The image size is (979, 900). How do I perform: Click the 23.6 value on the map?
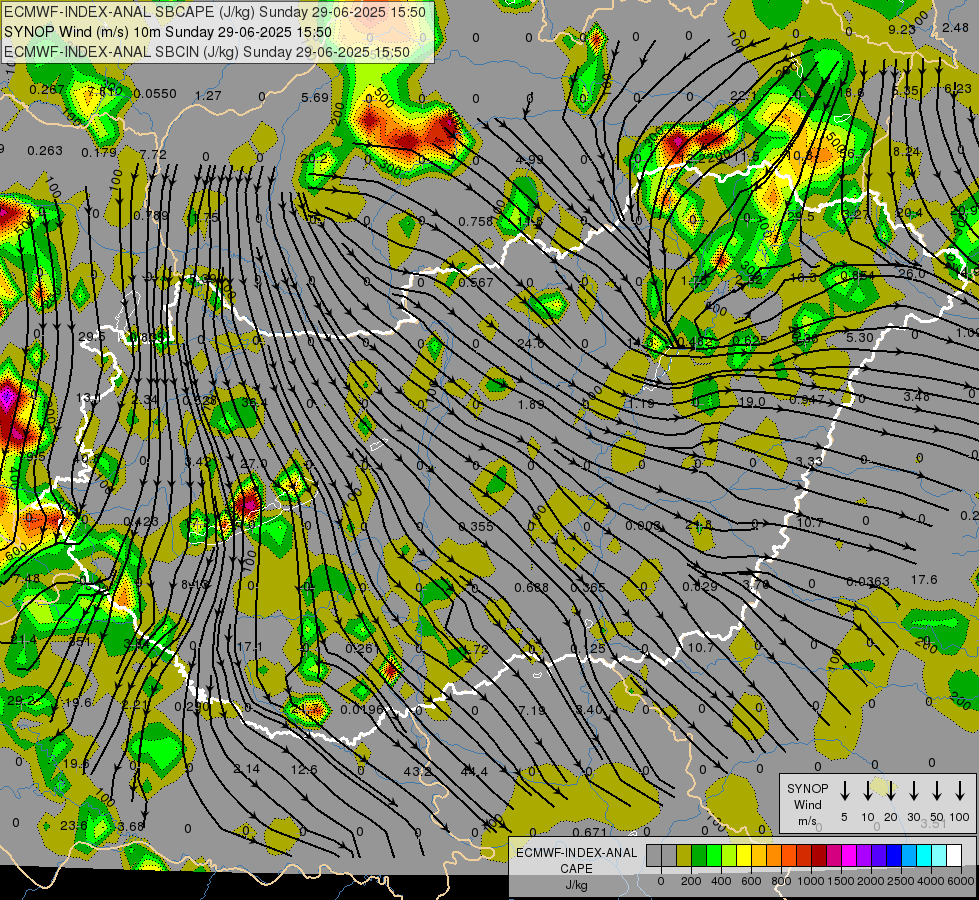click(74, 826)
